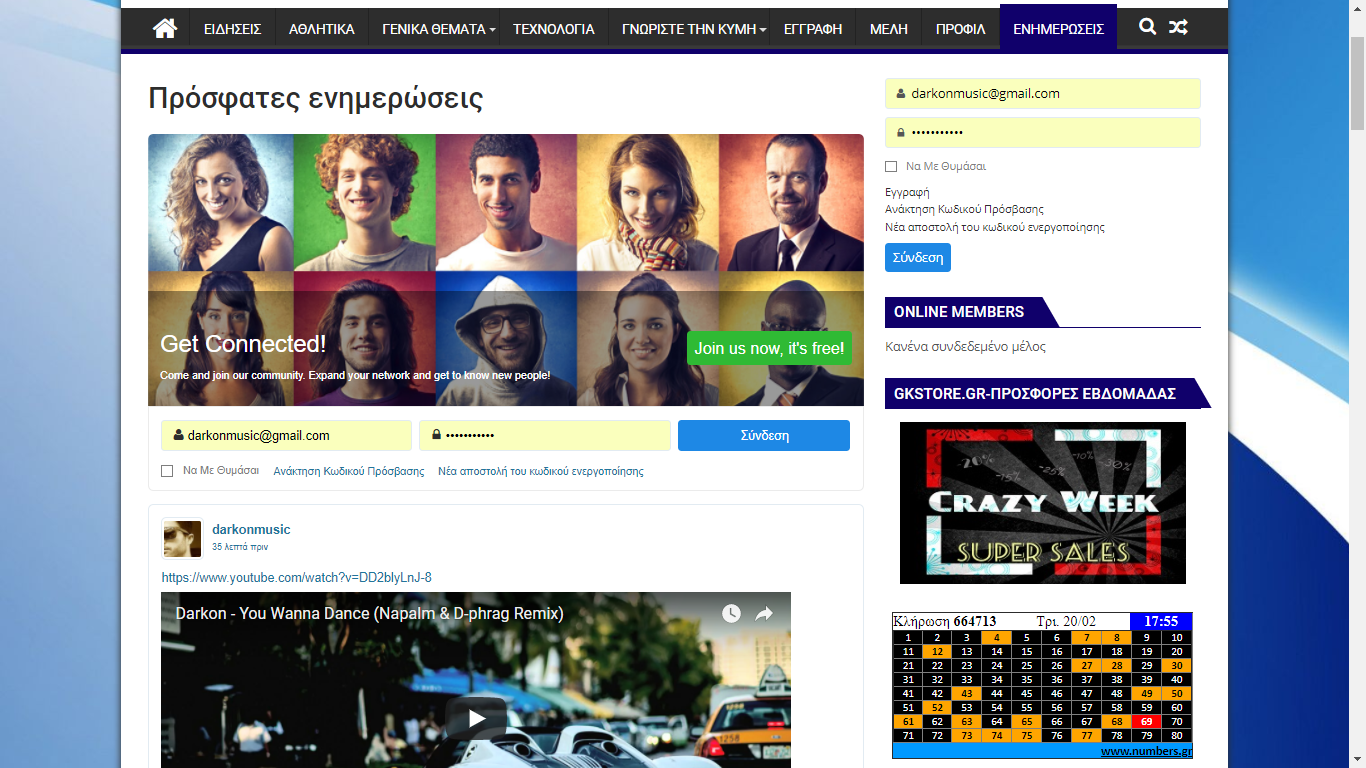The height and width of the screenshot is (768, 1366).
Task: Click the share arrow icon on video
Action: coord(764,613)
